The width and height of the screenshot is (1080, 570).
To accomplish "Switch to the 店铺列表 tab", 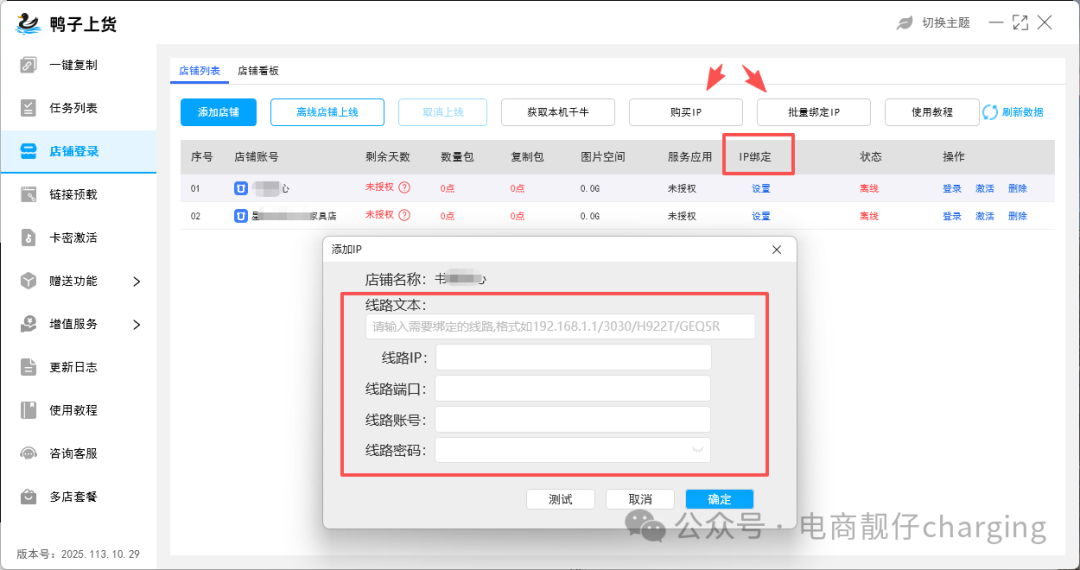I will tap(199, 71).
